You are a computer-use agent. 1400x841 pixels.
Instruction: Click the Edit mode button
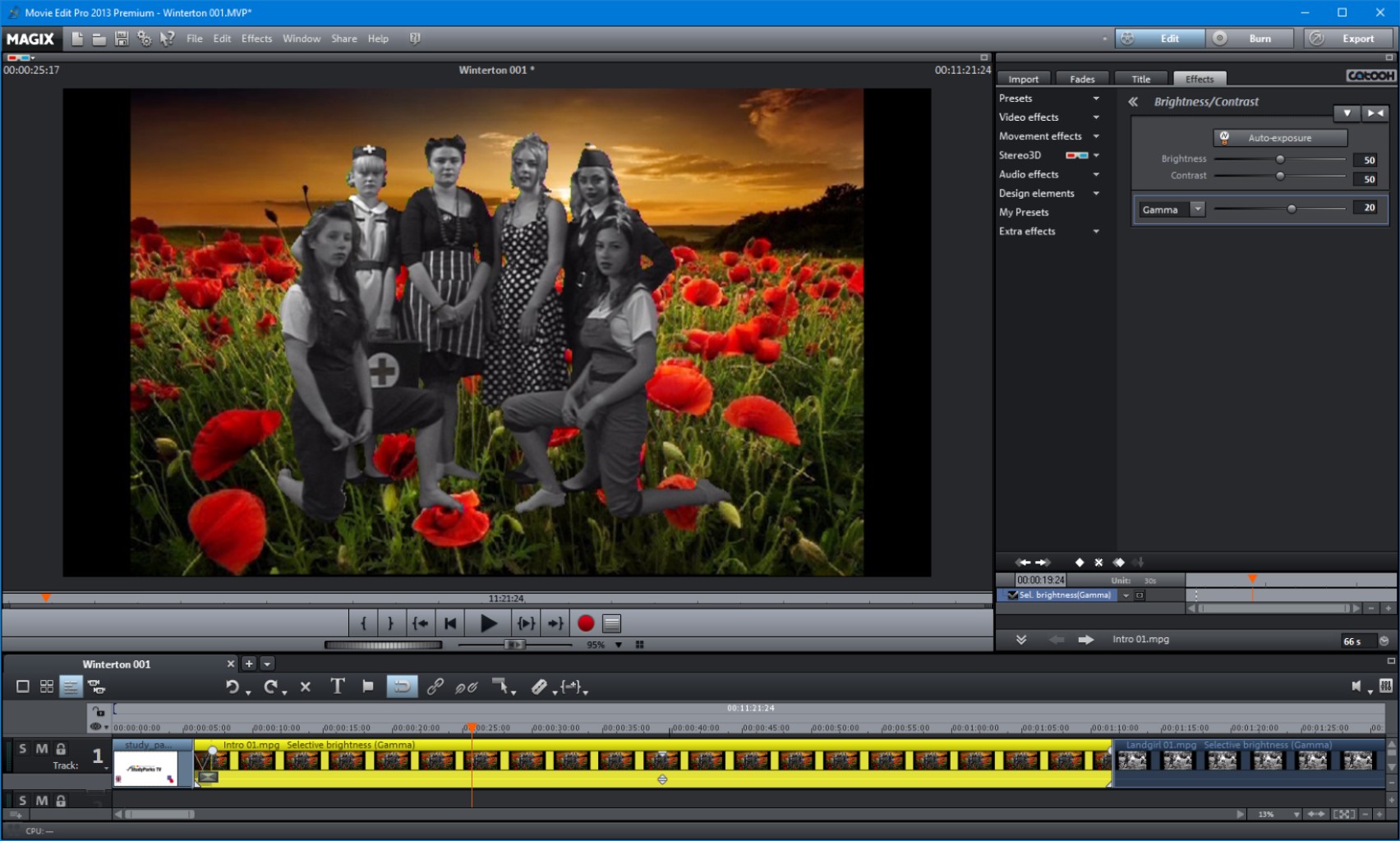(1160, 39)
